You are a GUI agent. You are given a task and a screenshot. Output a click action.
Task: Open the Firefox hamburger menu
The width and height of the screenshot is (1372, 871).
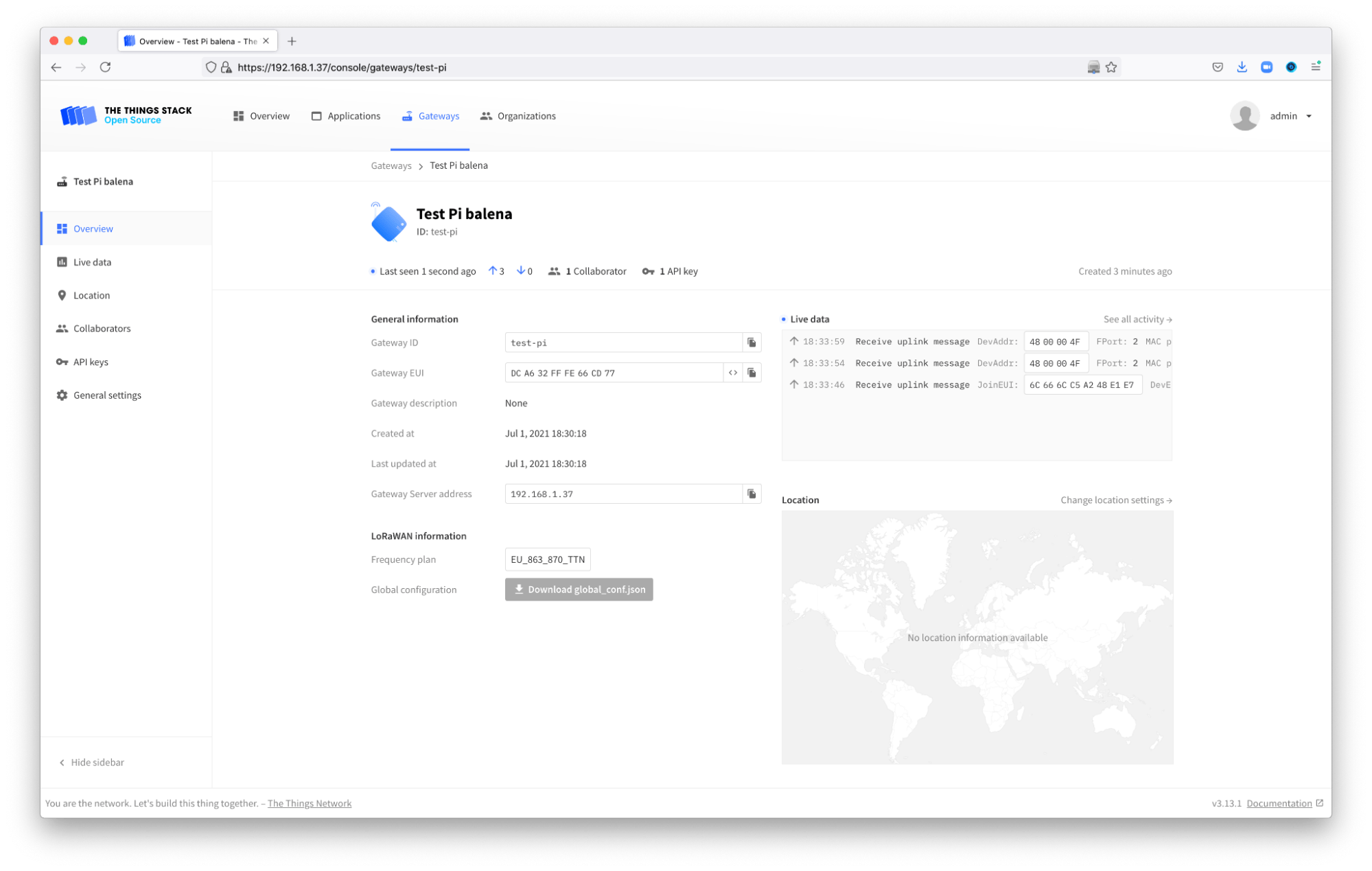[x=1315, y=67]
